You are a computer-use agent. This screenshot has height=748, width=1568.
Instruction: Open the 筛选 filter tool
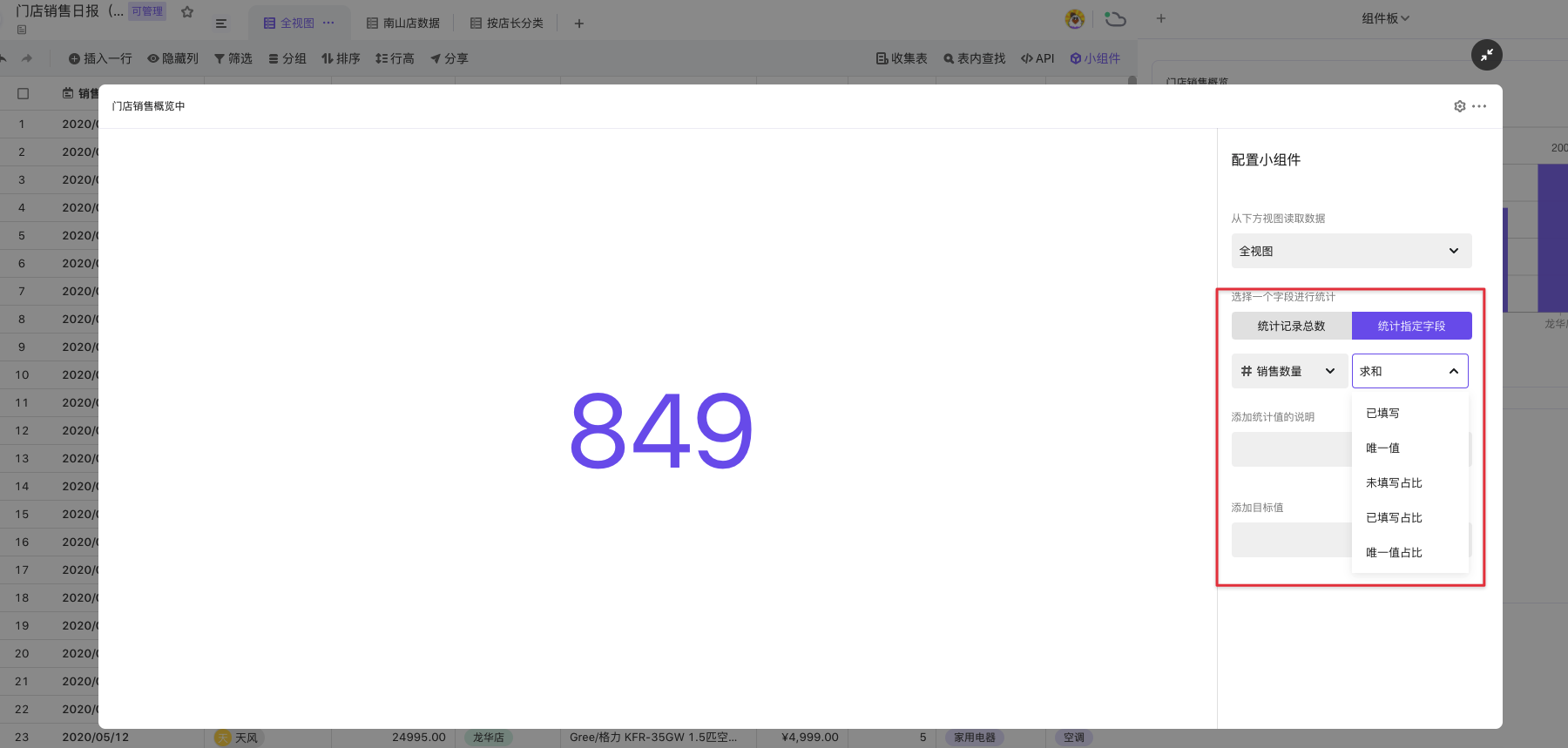233,58
